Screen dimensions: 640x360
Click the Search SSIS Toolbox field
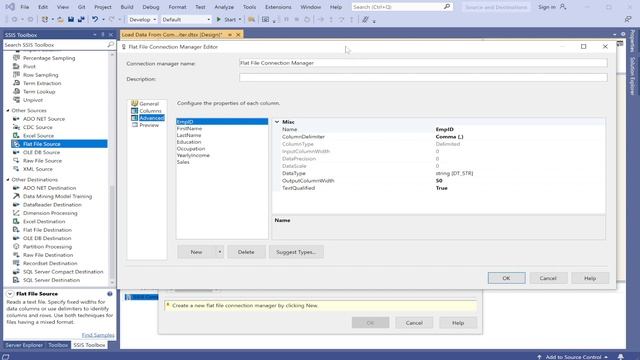click(x=55, y=44)
